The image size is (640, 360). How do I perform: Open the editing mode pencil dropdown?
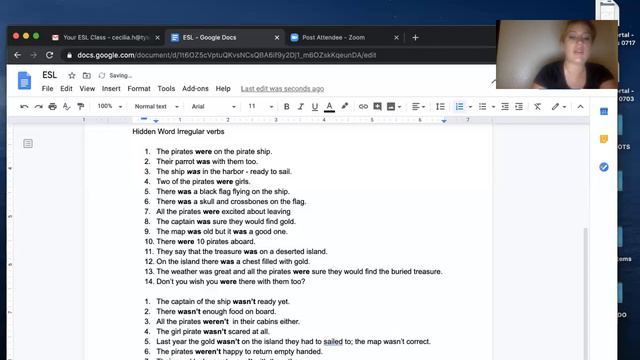[x=559, y=107]
